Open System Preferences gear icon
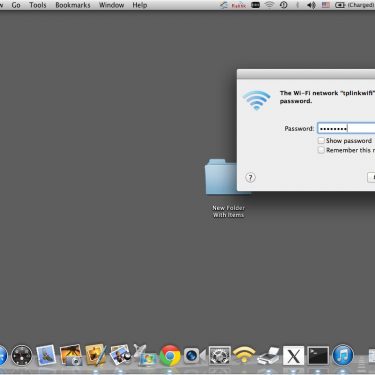 (x=220, y=355)
